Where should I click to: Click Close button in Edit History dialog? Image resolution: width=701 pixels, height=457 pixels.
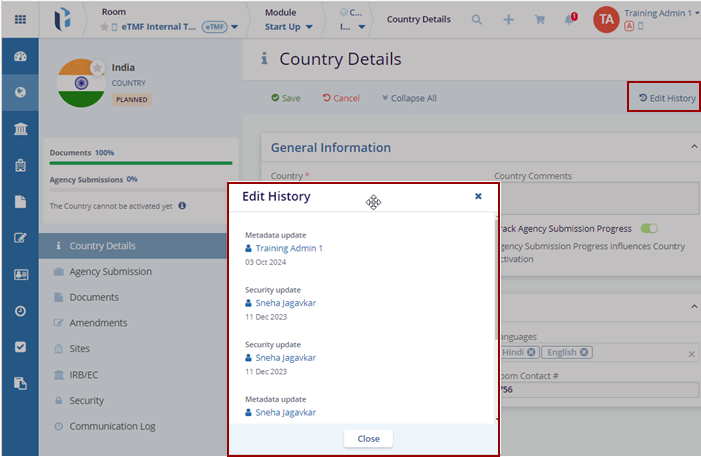click(x=368, y=439)
